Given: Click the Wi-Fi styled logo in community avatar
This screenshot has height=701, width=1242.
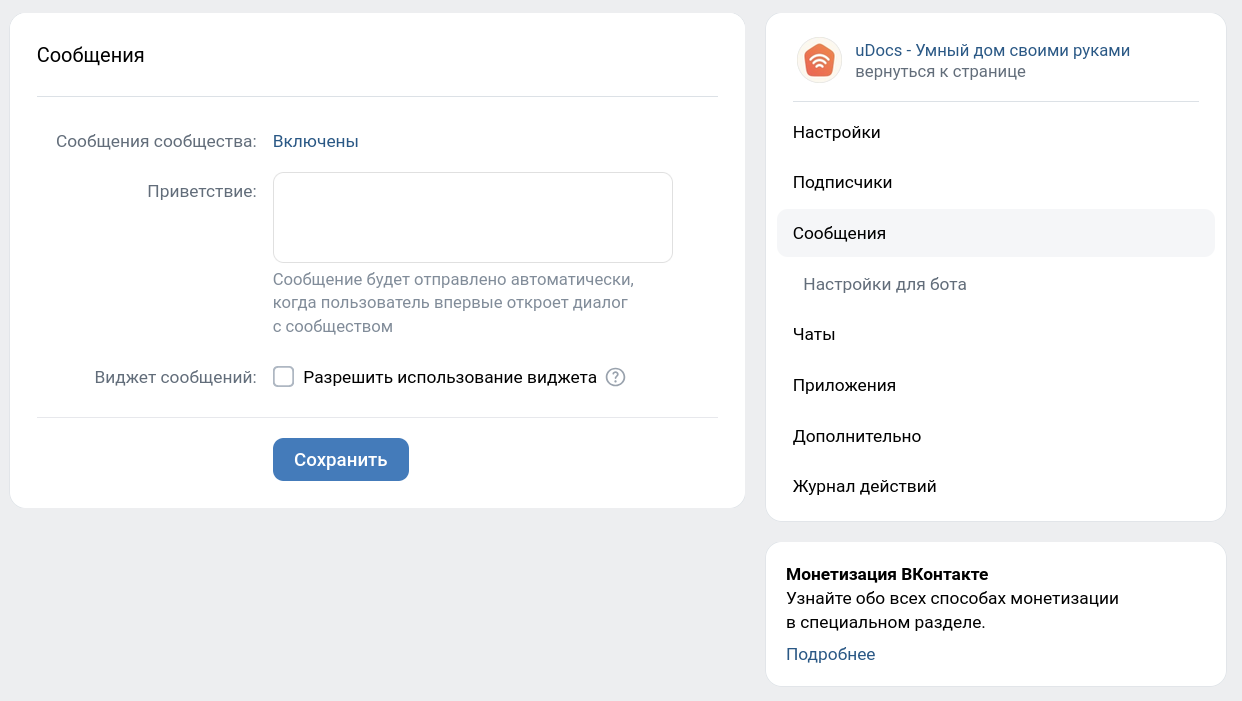Looking at the screenshot, I should (x=819, y=60).
